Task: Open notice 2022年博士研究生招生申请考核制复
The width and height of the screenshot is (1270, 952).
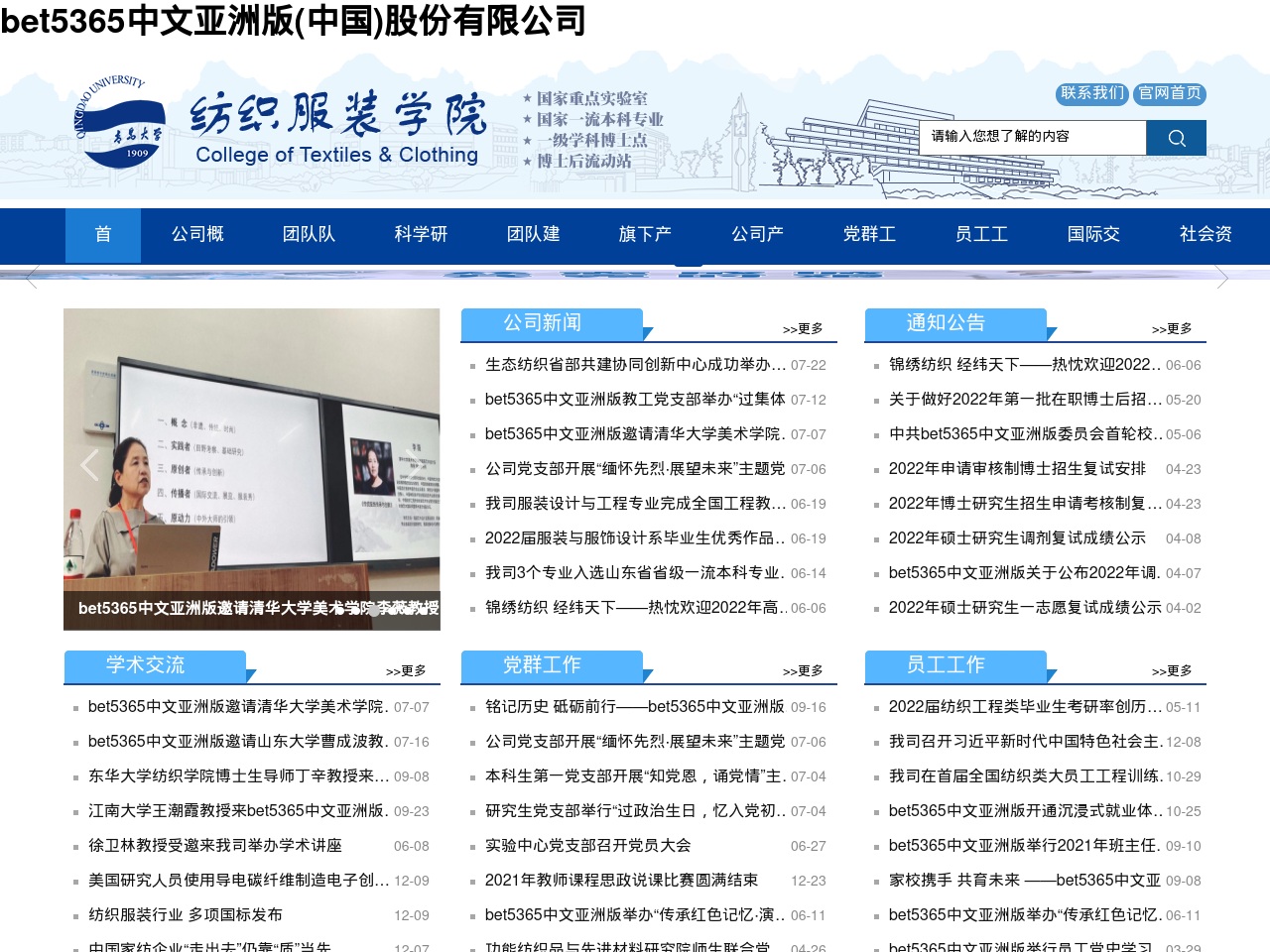Action: coord(1025,504)
